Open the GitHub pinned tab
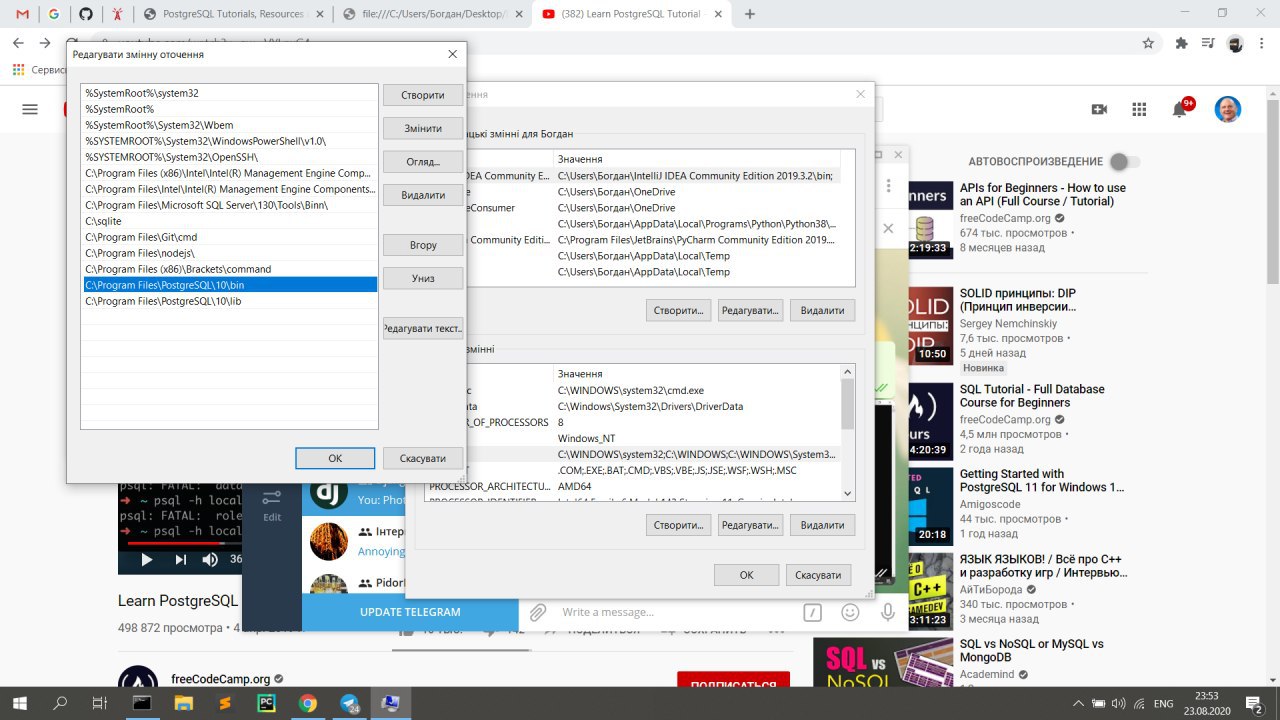 coord(85,14)
